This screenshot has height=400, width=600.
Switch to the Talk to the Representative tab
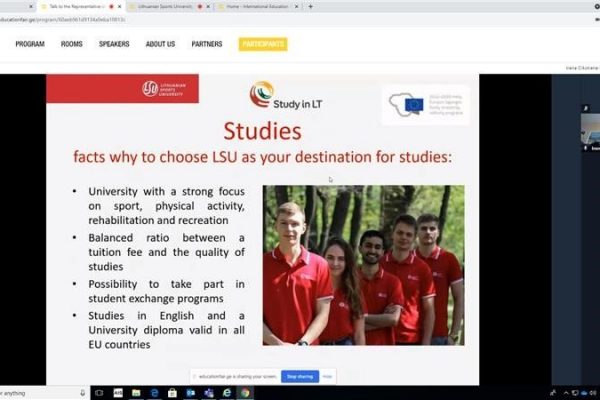point(77,7)
